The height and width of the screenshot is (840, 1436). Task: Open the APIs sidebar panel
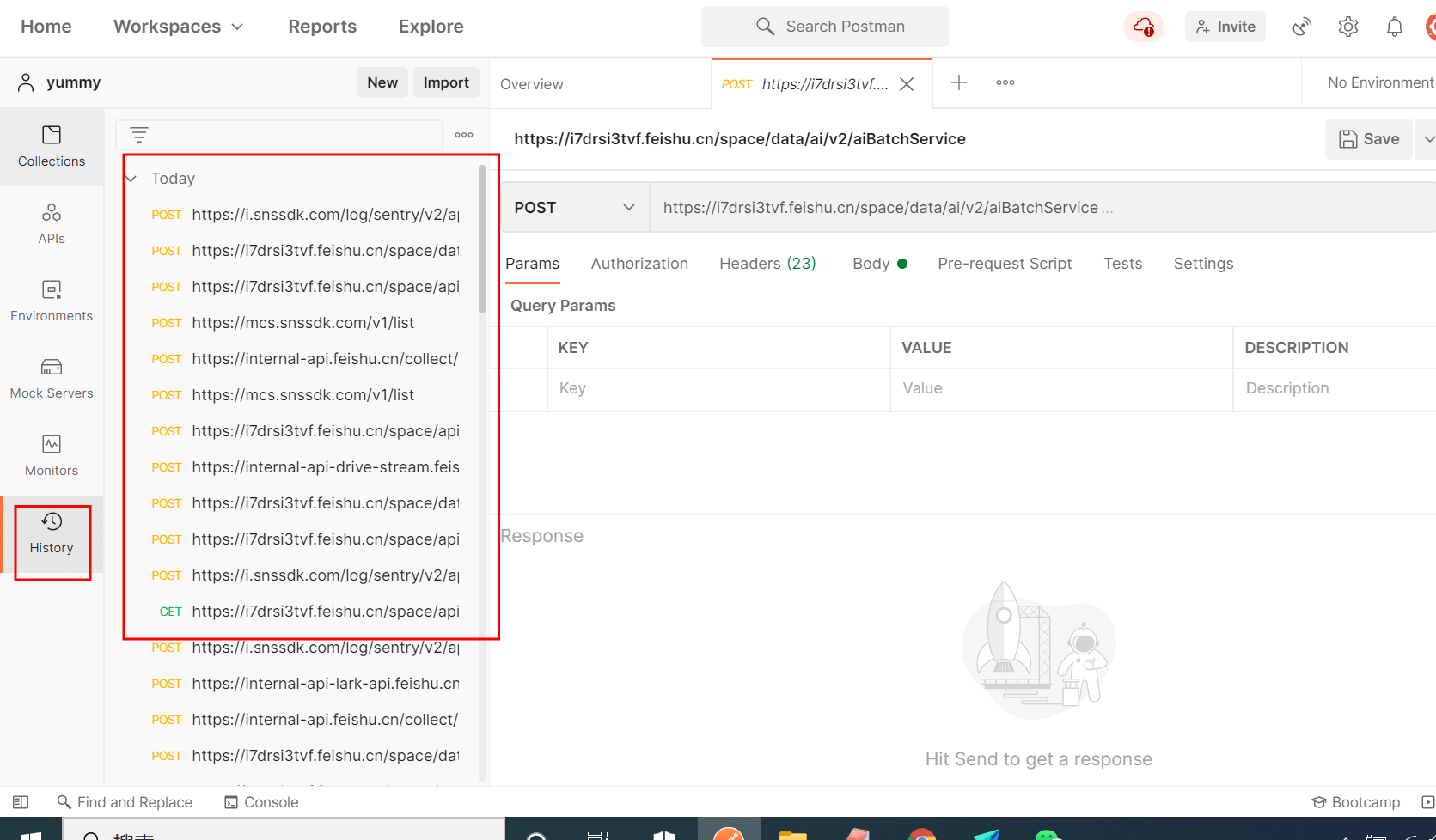52,224
